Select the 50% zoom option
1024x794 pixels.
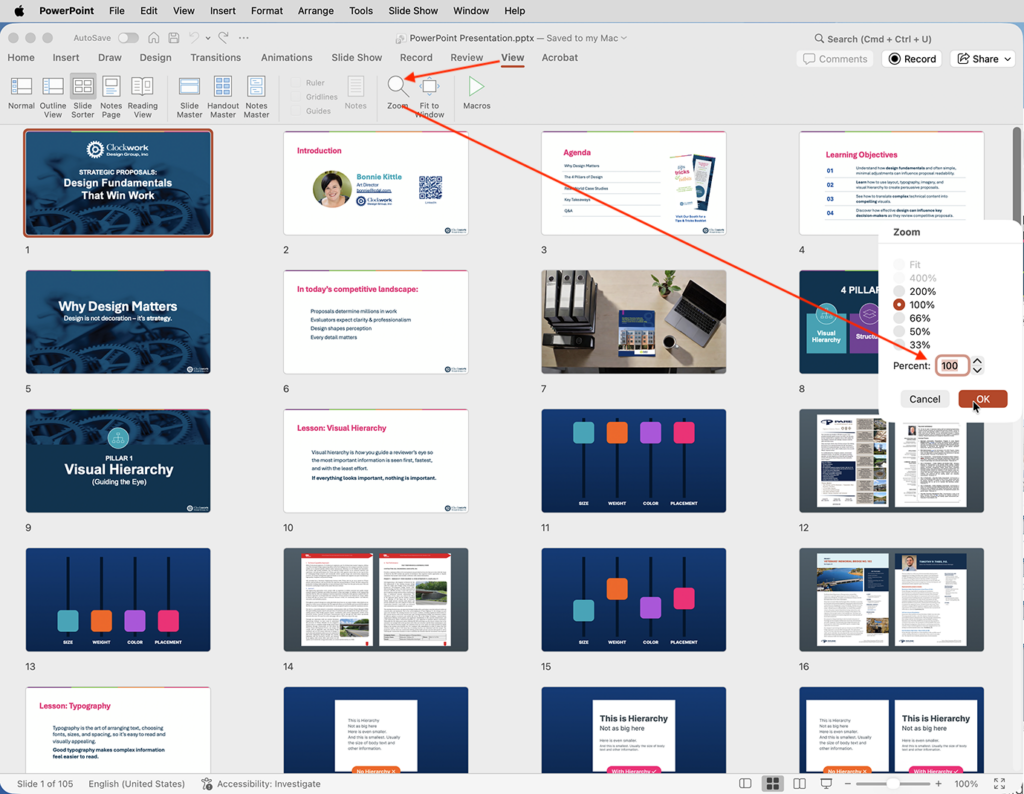click(x=899, y=332)
